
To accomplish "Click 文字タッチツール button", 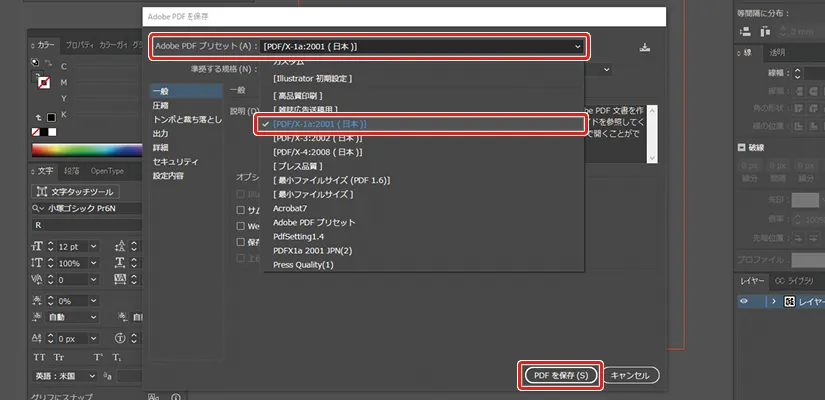I will tap(76, 192).
